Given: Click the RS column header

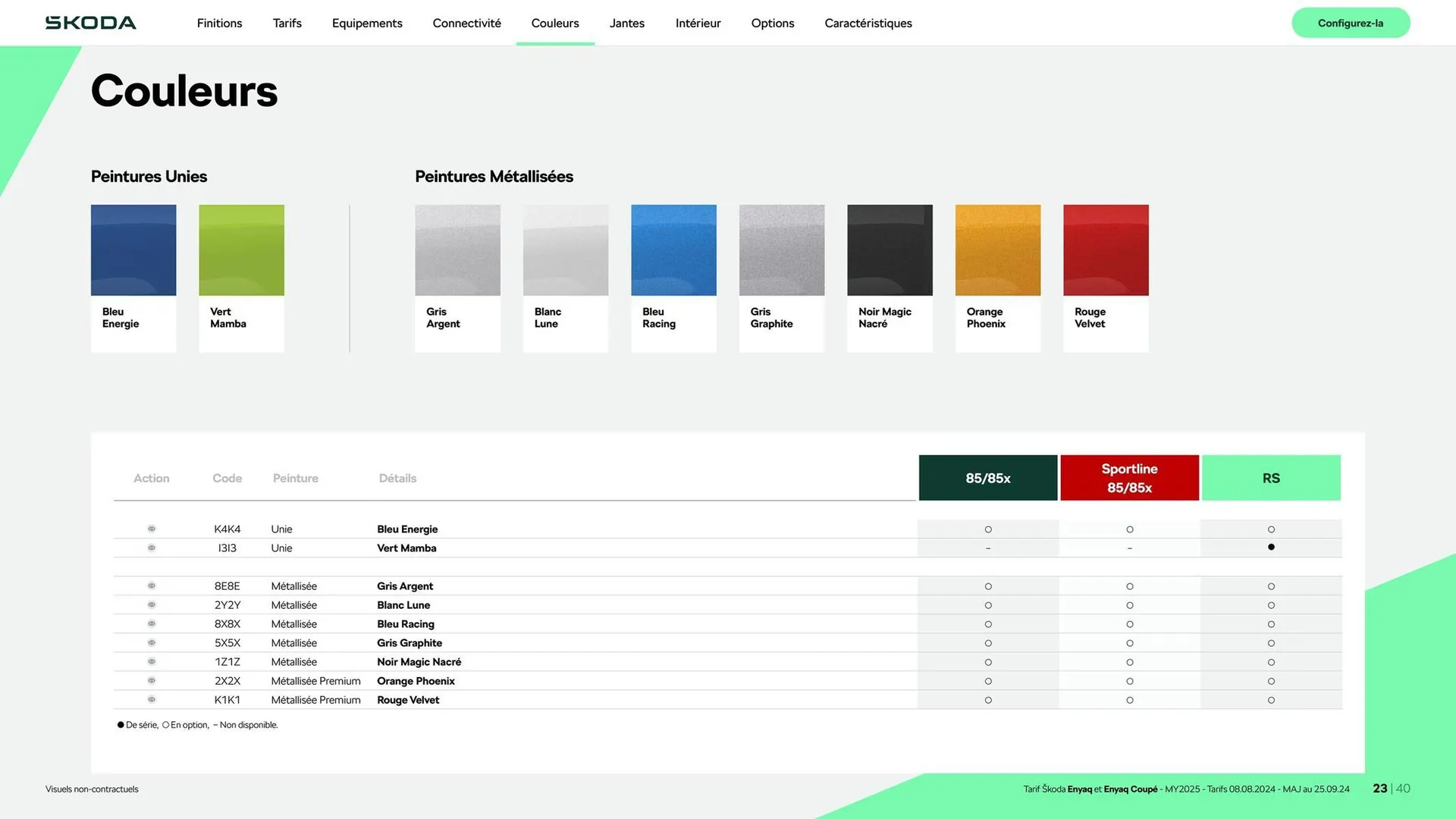Looking at the screenshot, I should 1271,478.
